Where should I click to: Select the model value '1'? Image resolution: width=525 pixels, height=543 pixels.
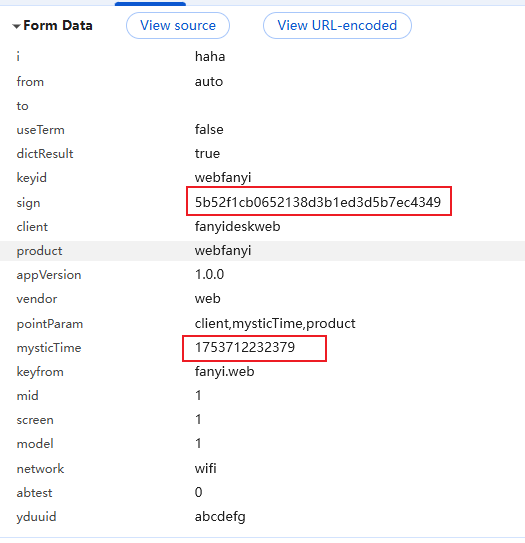coord(198,444)
